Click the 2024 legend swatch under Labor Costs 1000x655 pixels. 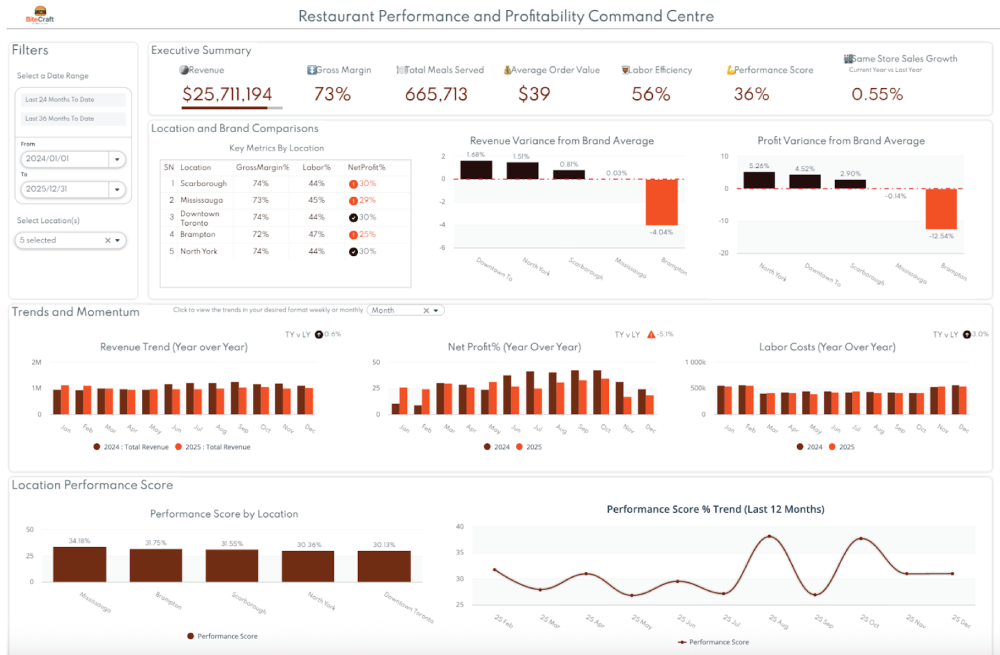point(800,447)
